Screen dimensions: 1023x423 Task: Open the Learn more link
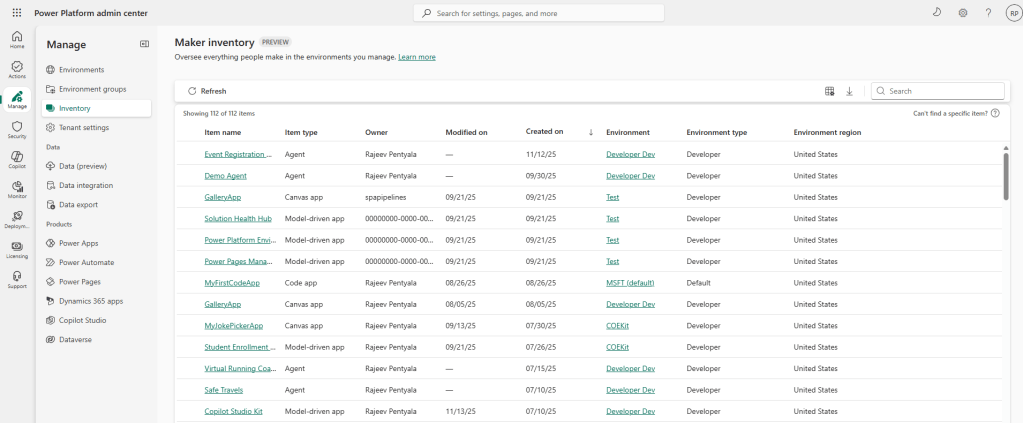[416, 57]
